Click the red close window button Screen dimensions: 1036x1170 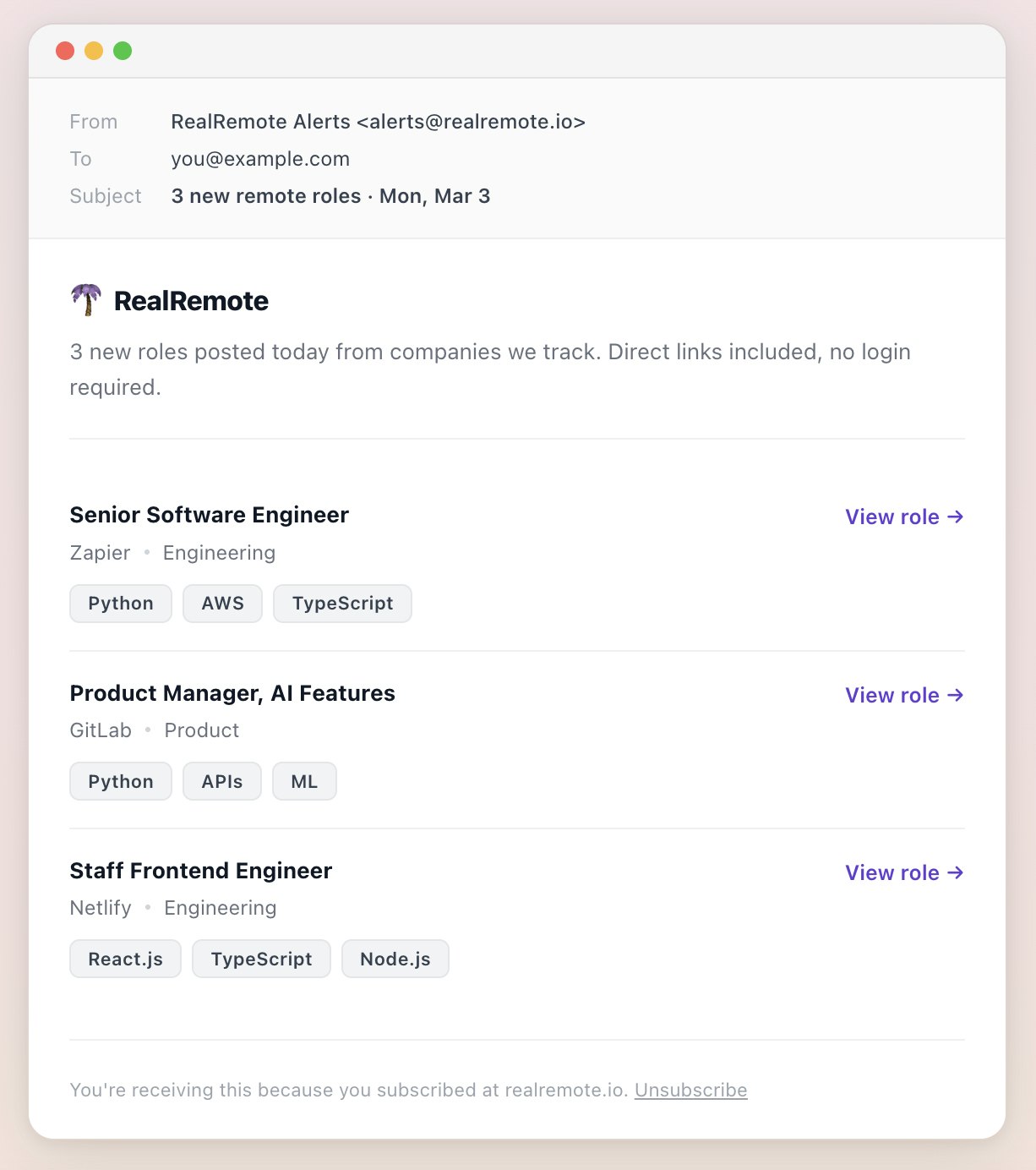65,51
